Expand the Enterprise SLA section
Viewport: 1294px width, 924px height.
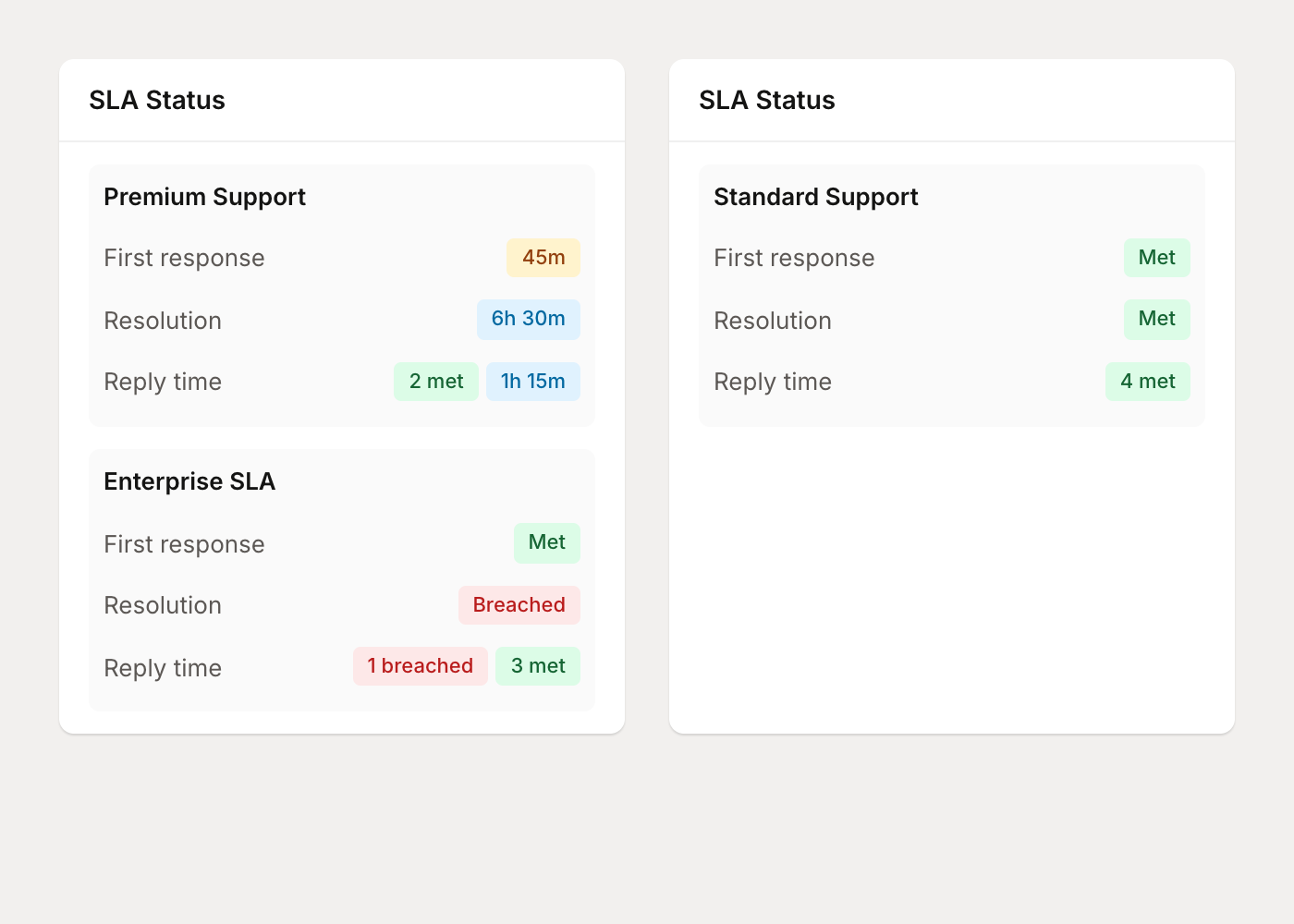[189, 480]
